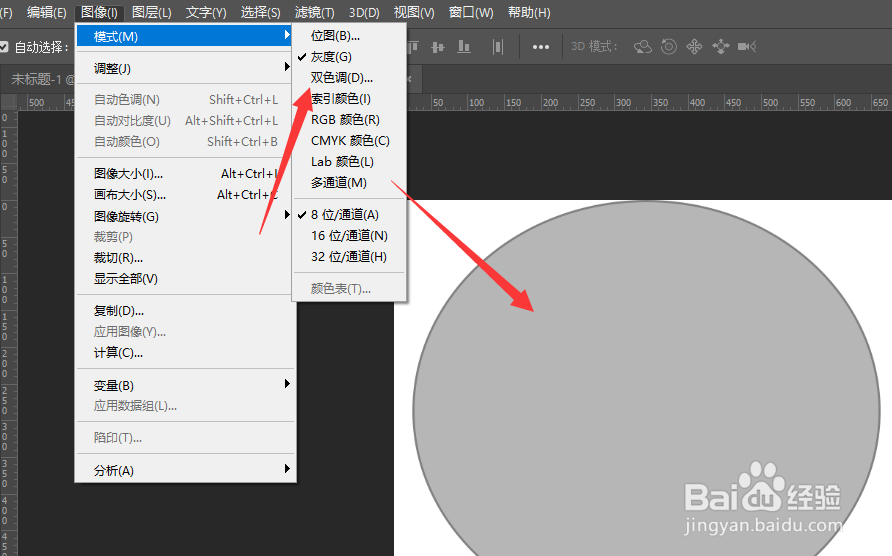The height and width of the screenshot is (556, 892).
Task: Click 复制(D)... menu entry
Action: [185, 311]
